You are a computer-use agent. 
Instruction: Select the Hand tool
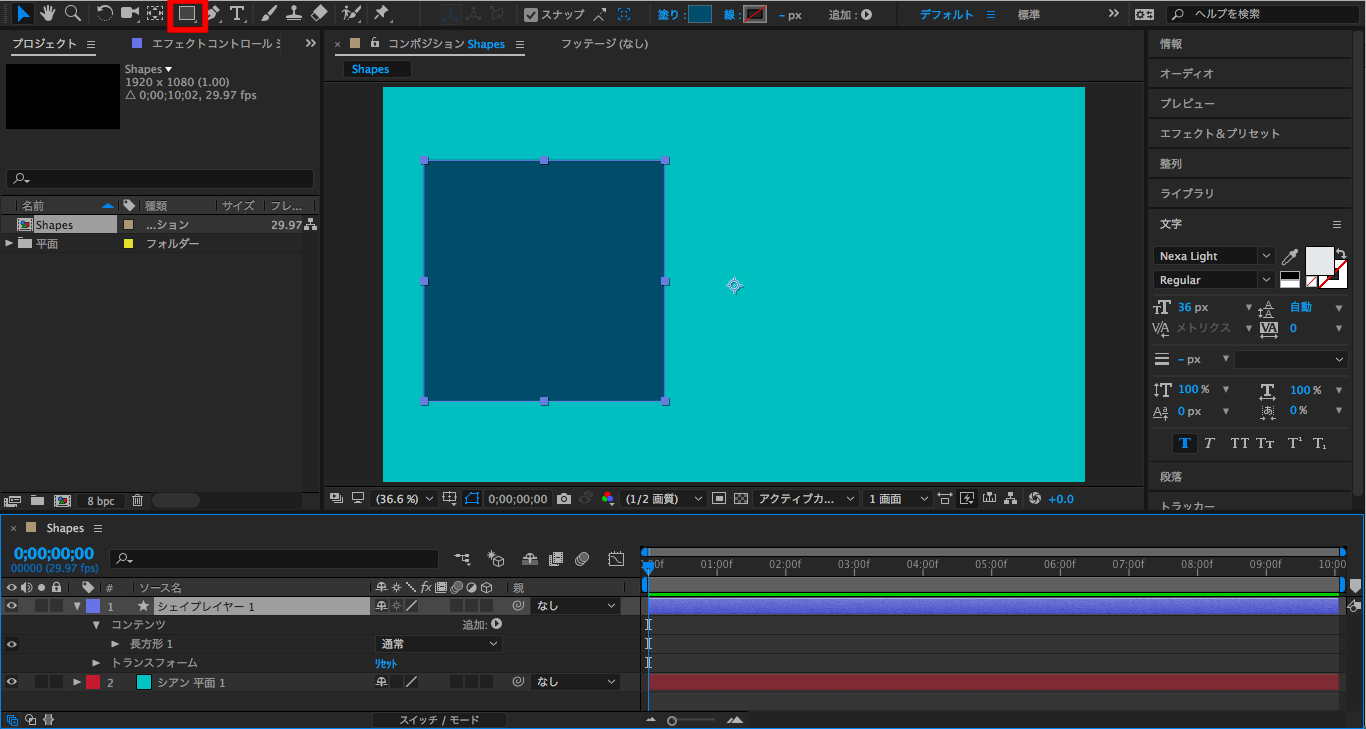tap(45, 14)
